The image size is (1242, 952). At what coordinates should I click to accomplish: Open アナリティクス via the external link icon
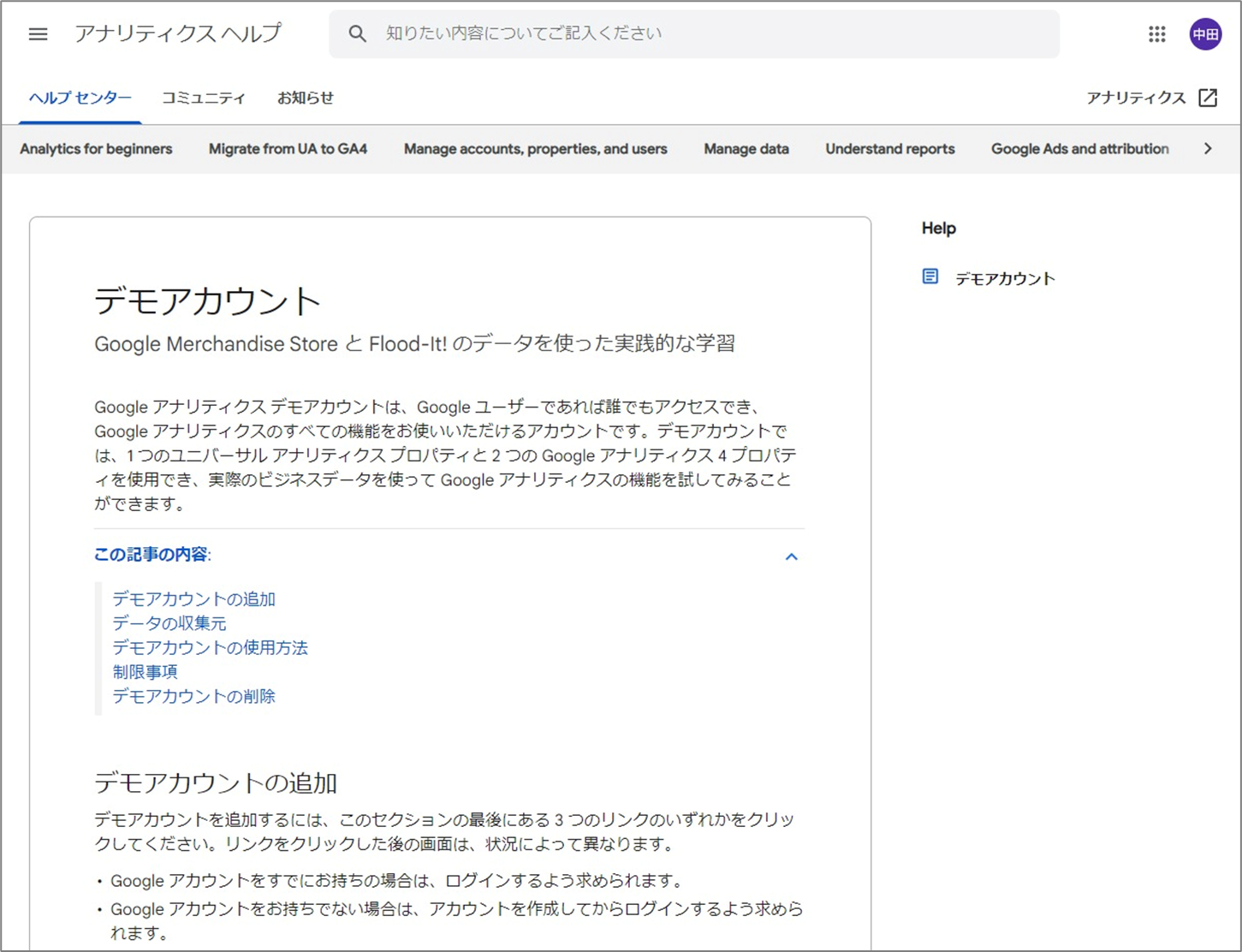1207,98
